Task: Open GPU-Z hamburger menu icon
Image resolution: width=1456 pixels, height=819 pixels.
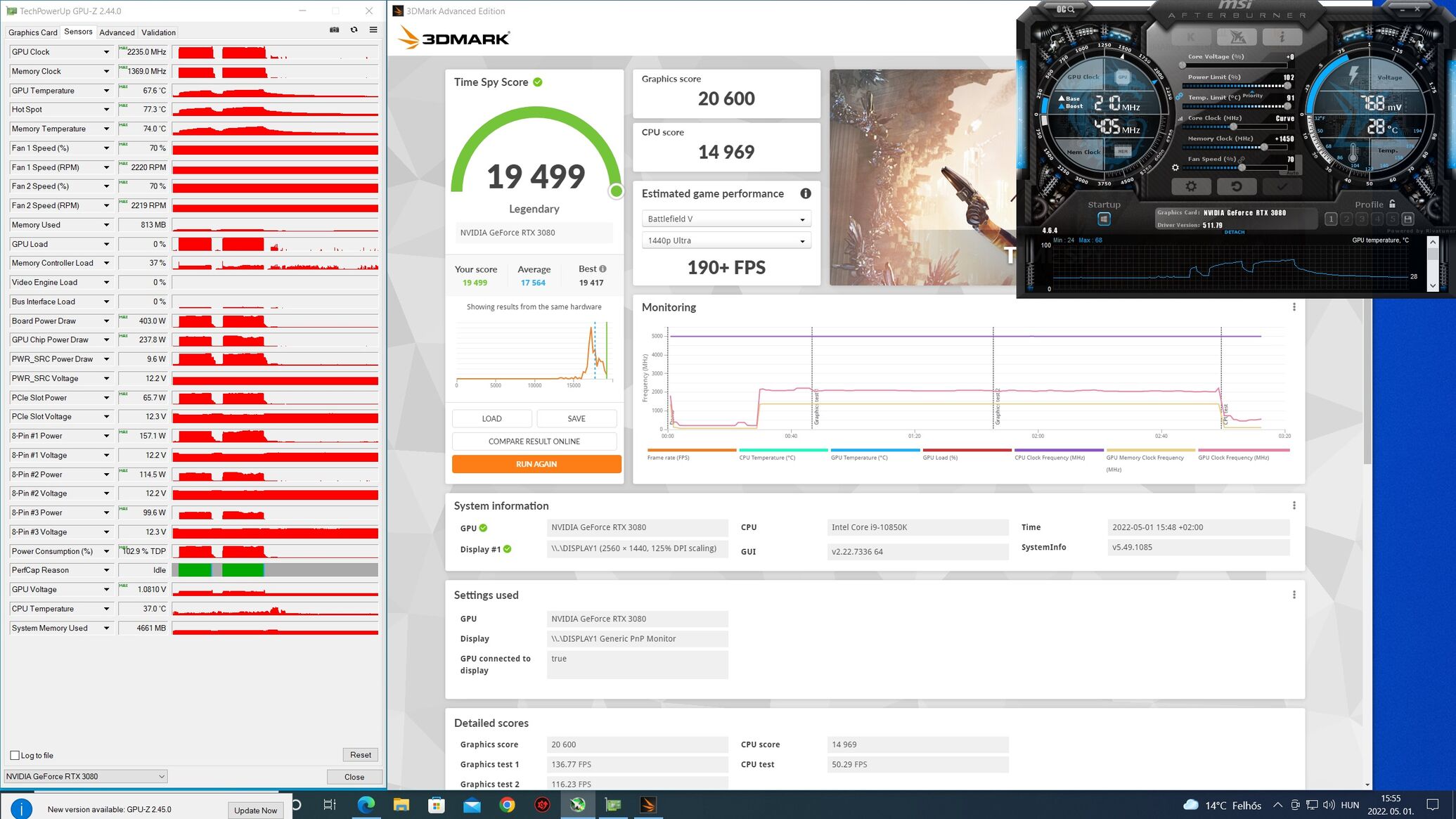Action: coord(373,30)
